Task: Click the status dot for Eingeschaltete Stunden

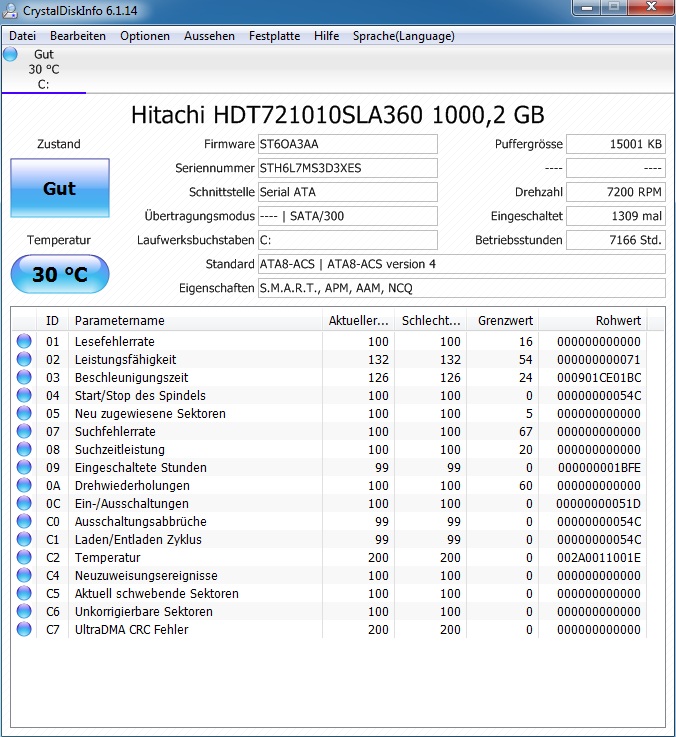Action: (x=24, y=467)
